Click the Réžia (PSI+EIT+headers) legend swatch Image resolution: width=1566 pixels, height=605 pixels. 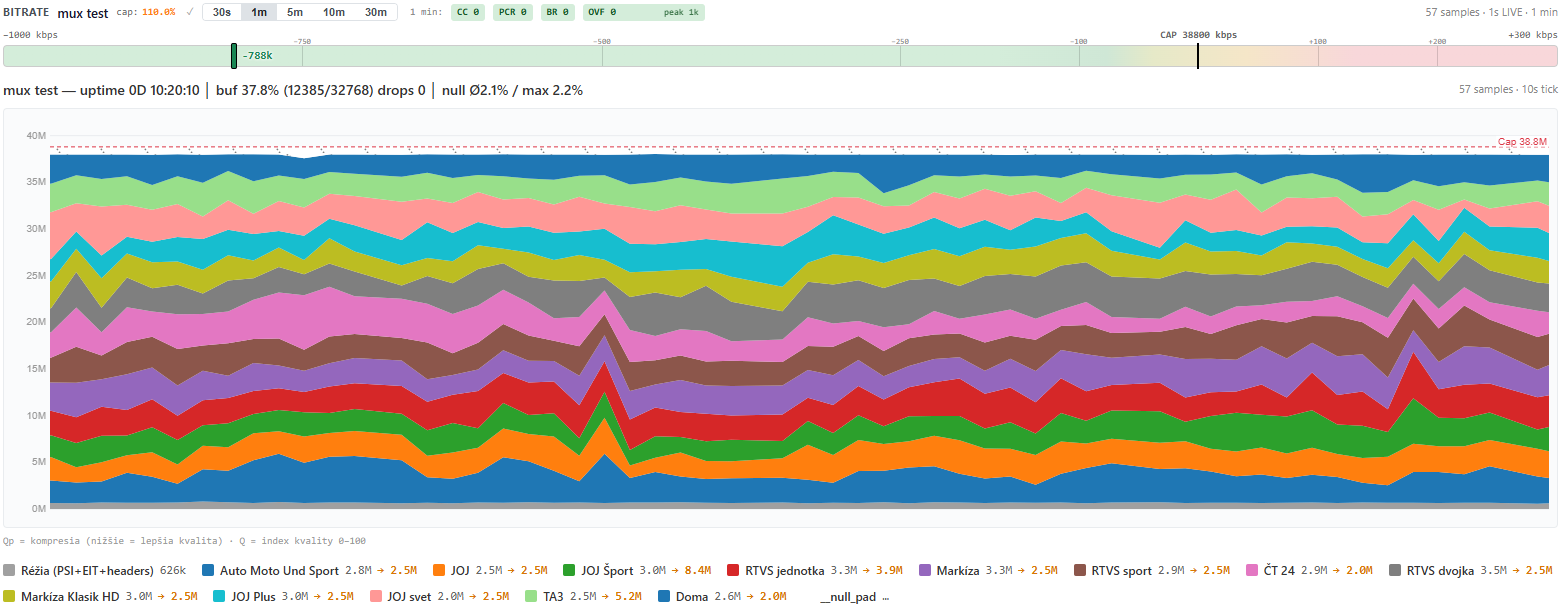tap(10, 570)
